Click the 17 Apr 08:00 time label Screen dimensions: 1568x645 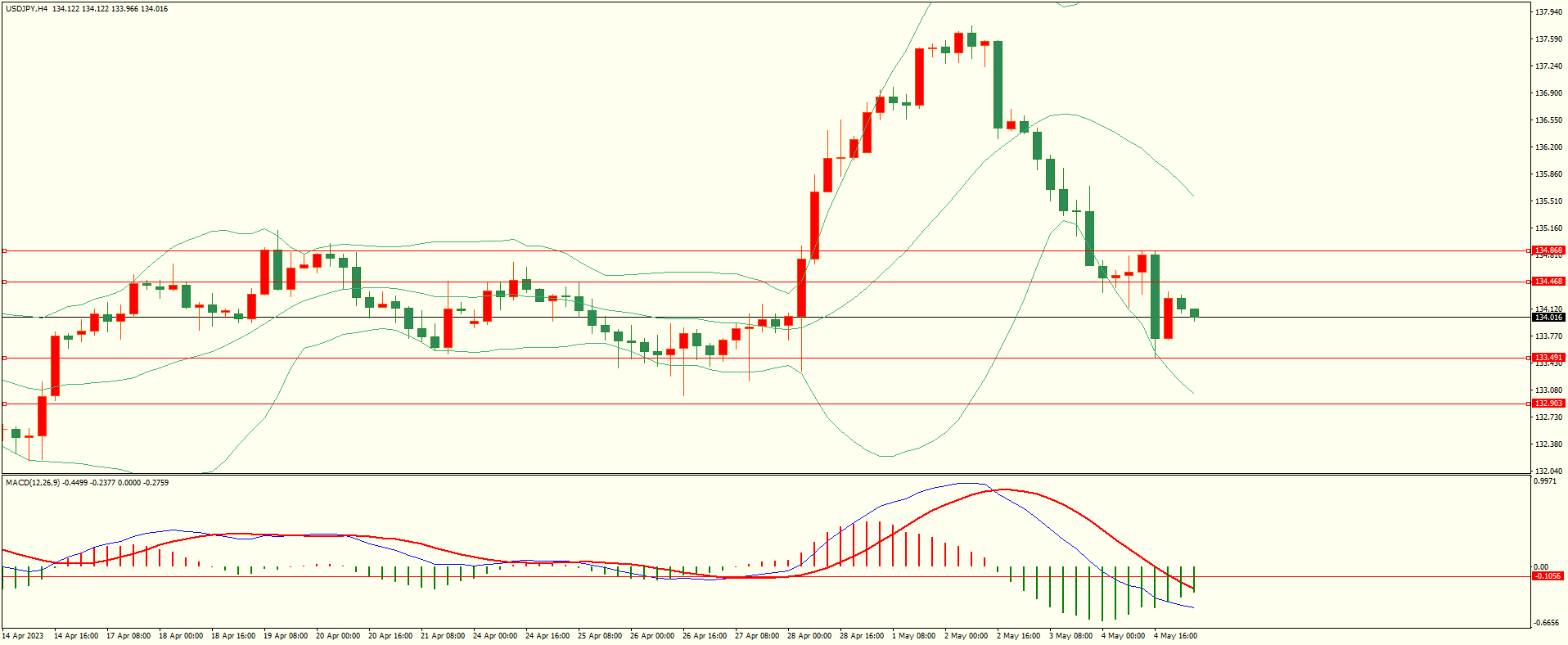click(128, 636)
